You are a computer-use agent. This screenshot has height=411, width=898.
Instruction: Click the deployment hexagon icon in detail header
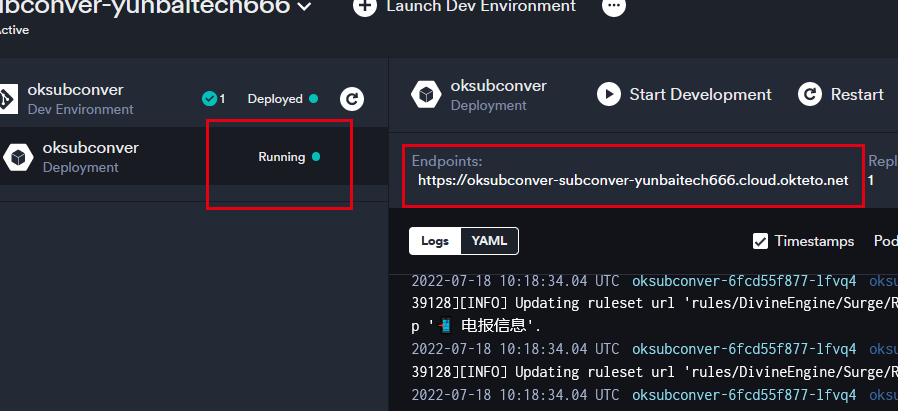click(x=426, y=94)
